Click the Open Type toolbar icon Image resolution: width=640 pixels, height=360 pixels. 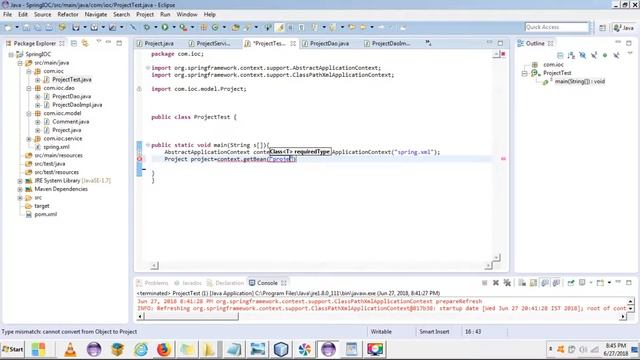[x=236, y=27]
